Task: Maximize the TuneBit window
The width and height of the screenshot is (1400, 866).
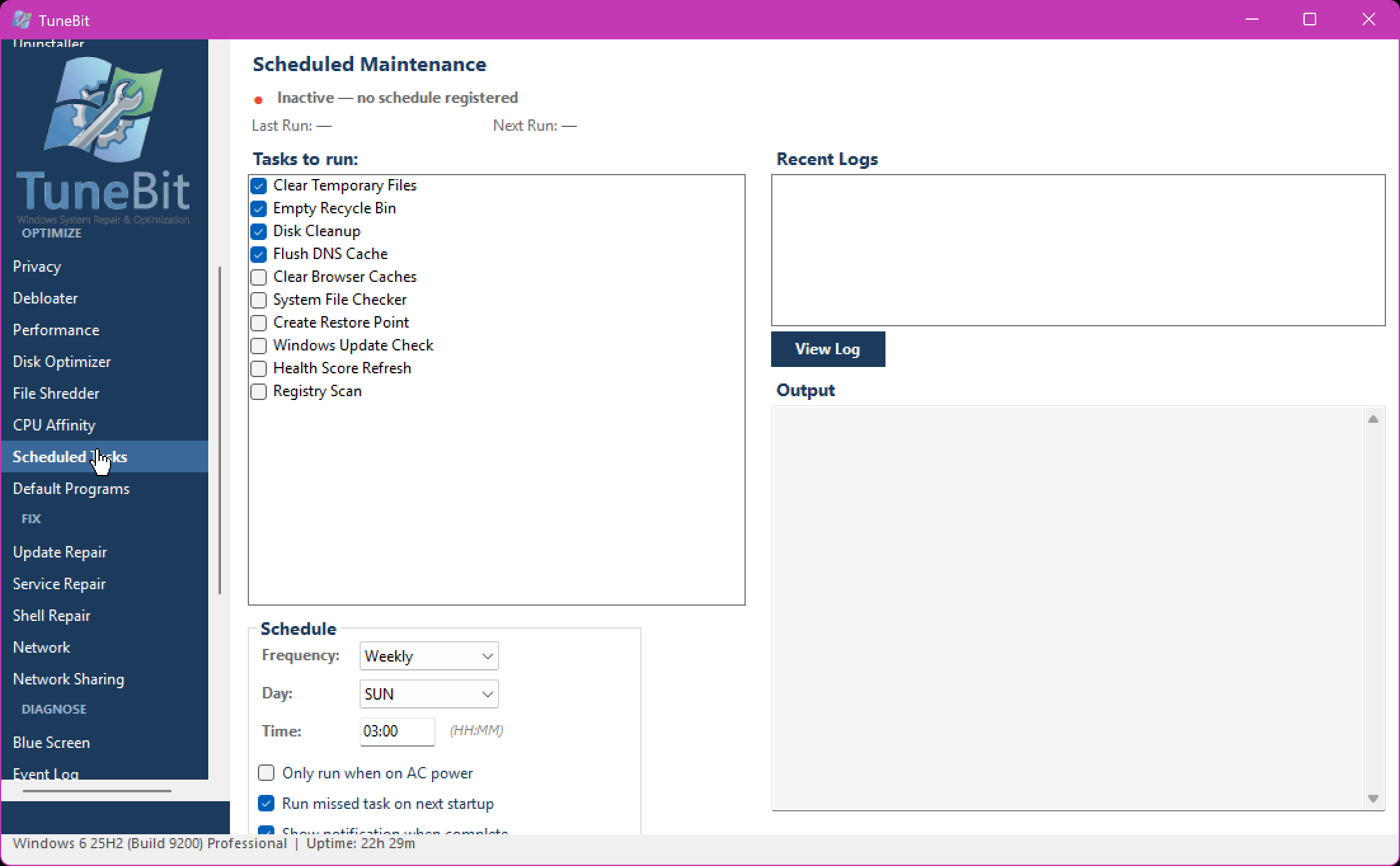Action: click(x=1310, y=20)
